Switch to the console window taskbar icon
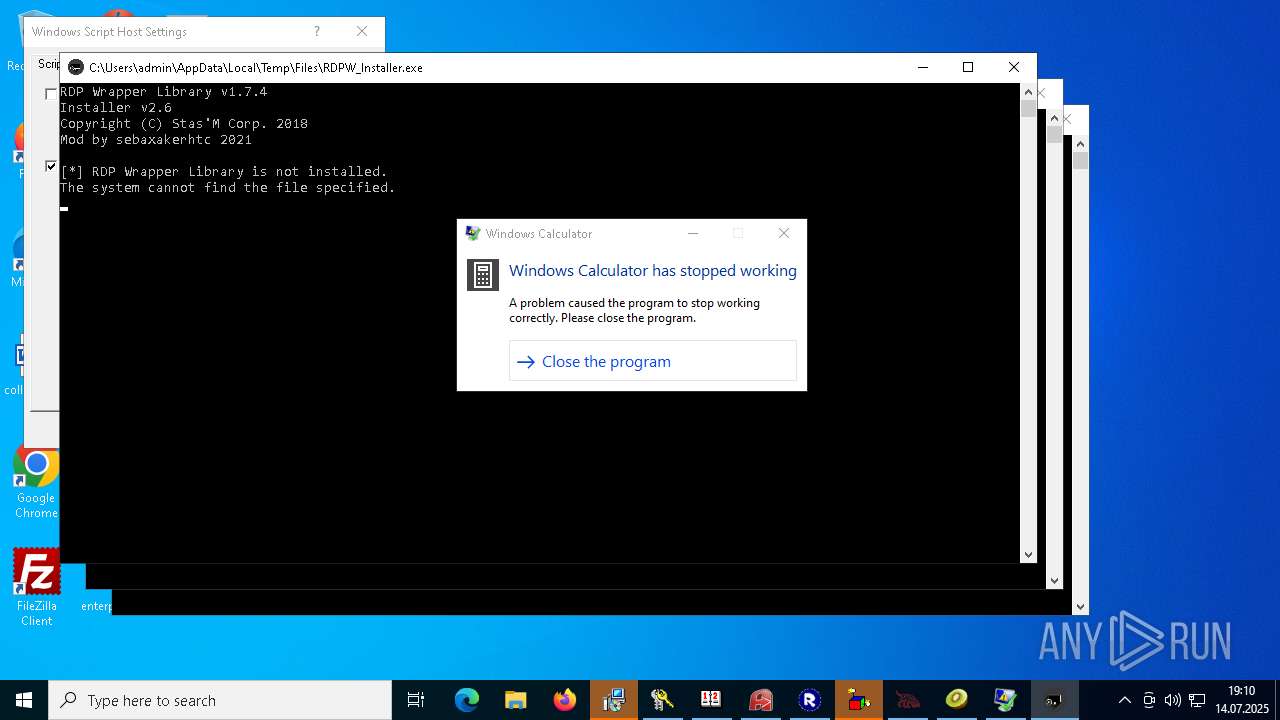Screen dimensions: 1280x720 [x=1054, y=700]
